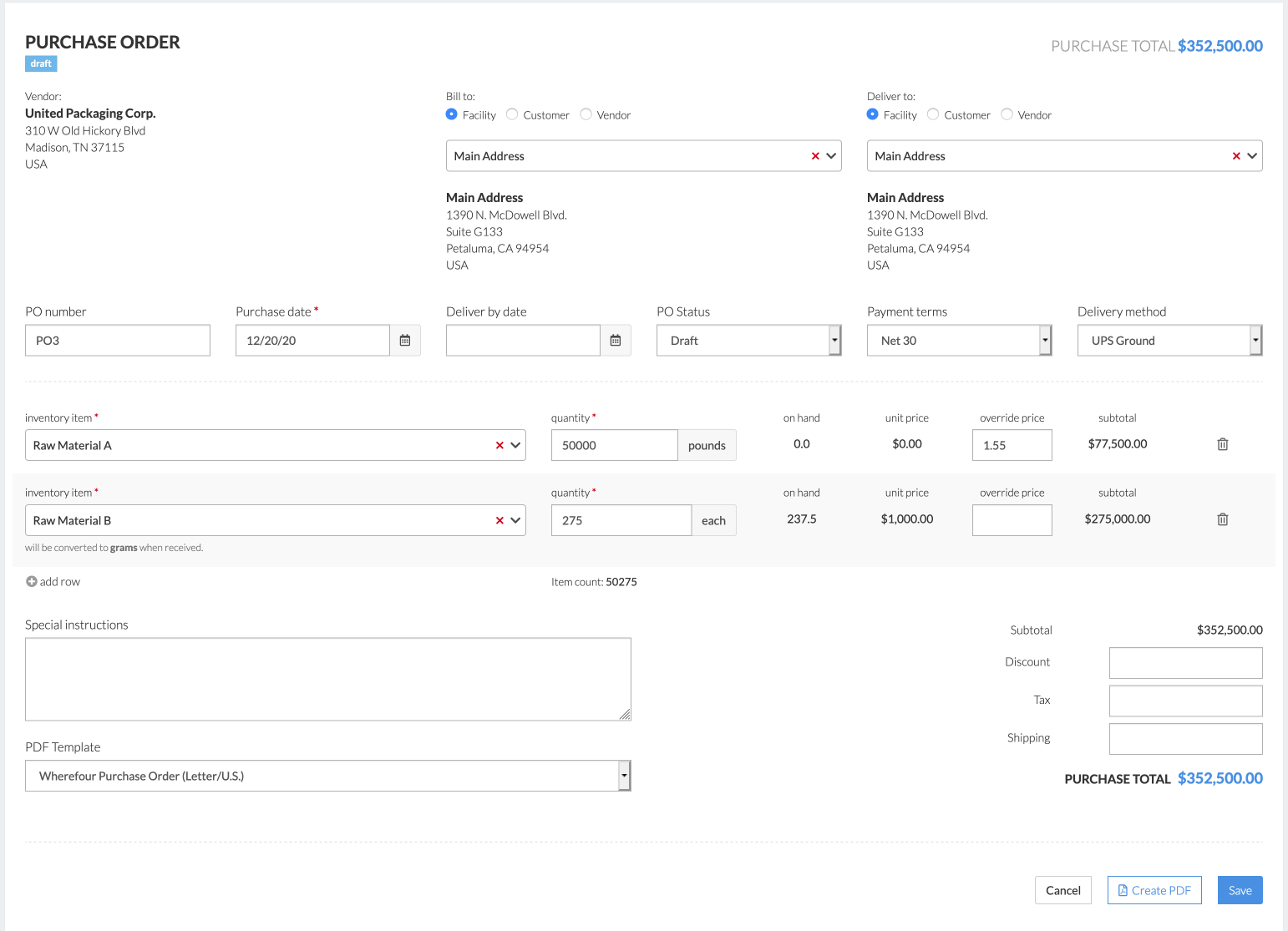This screenshot has width=1288, height=931.
Task: Clear the Raw Material A item selection
Action: click(x=499, y=445)
